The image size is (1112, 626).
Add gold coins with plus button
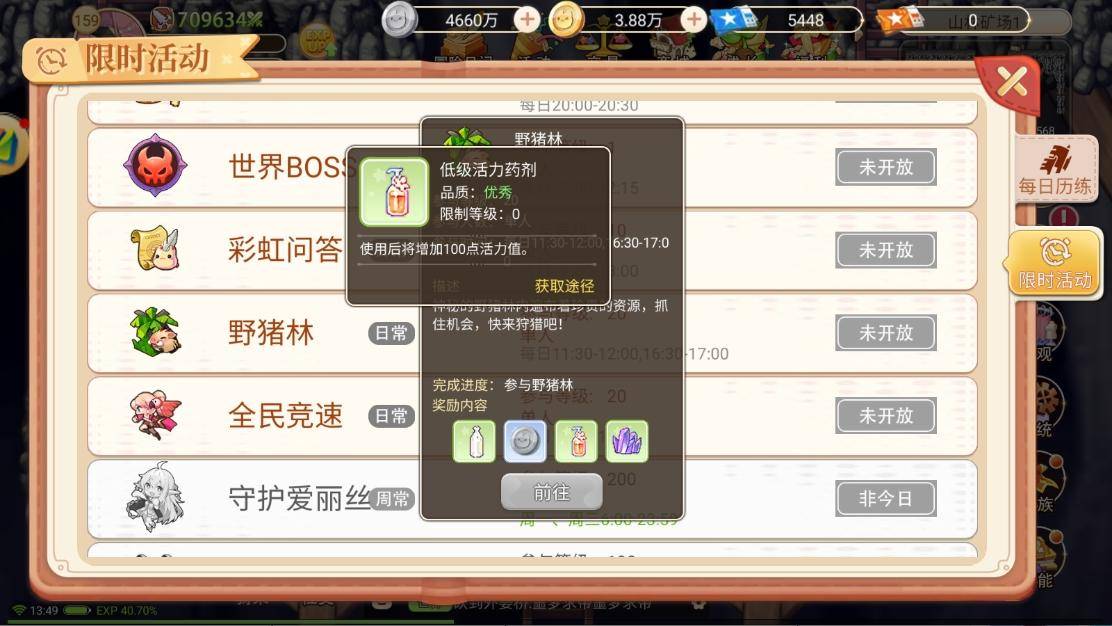(694, 19)
